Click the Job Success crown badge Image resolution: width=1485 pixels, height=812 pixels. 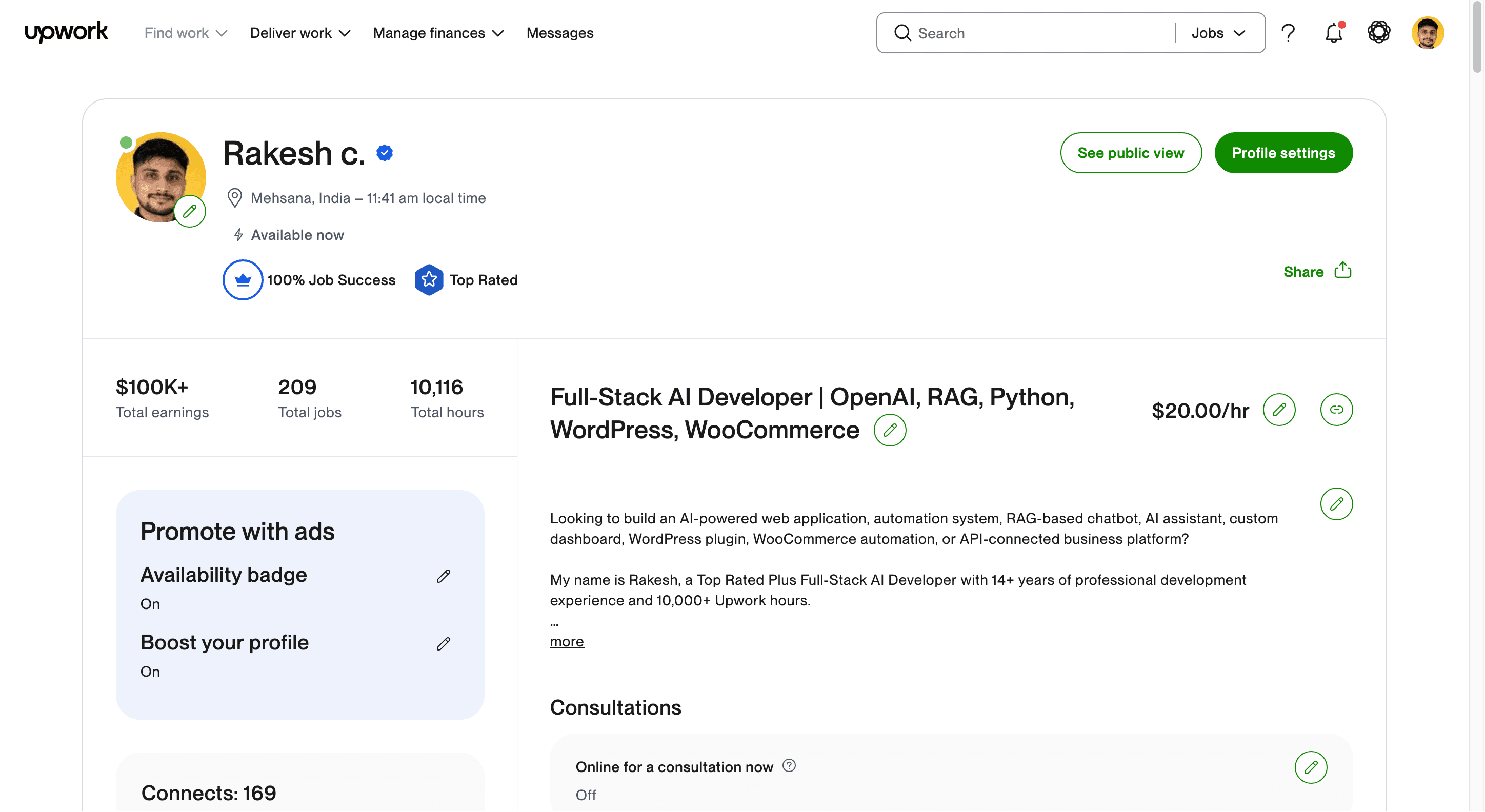click(x=243, y=280)
